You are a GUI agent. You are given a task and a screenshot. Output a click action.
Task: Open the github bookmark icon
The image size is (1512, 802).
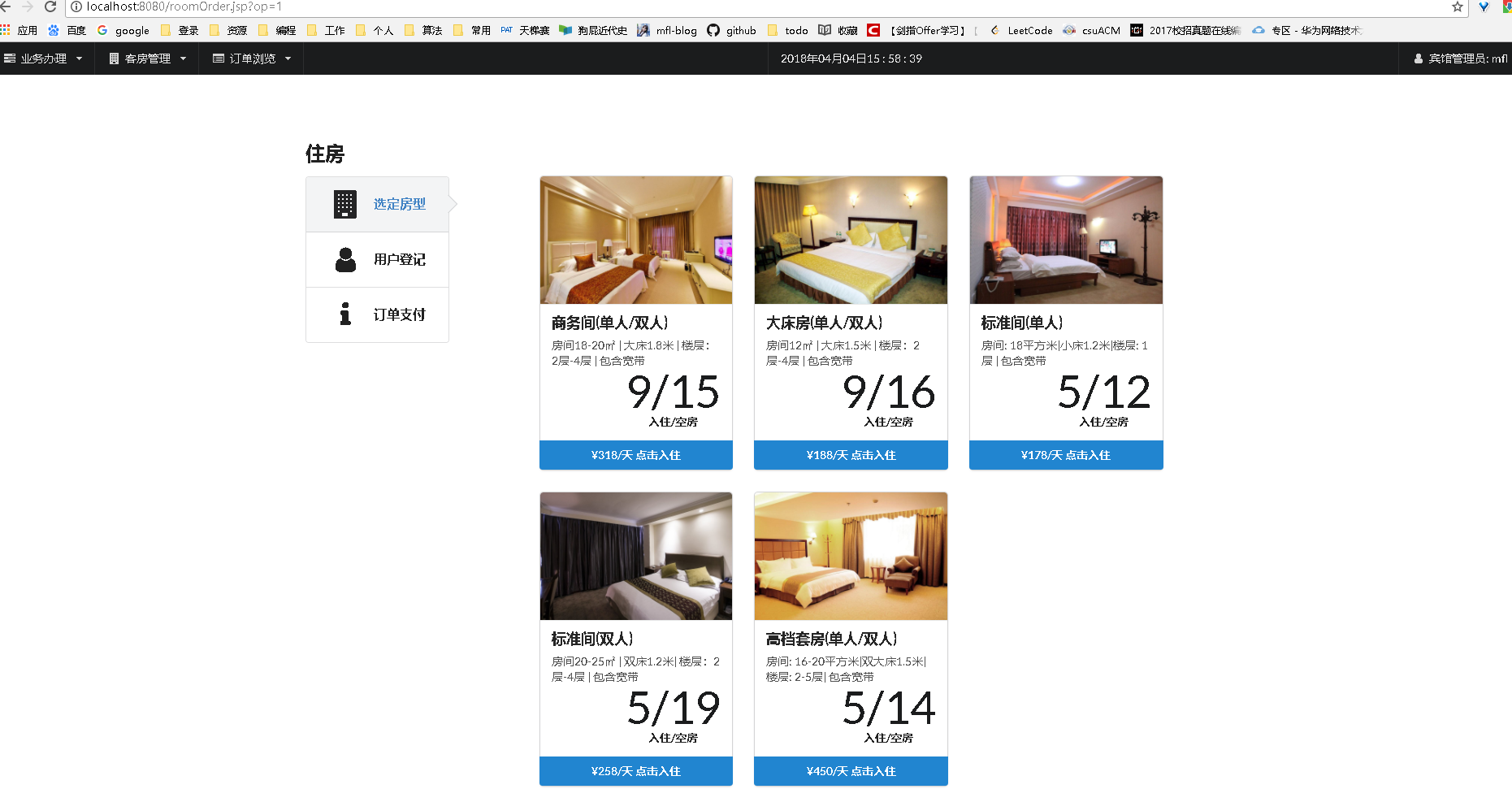pyautogui.click(x=713, y=30)
